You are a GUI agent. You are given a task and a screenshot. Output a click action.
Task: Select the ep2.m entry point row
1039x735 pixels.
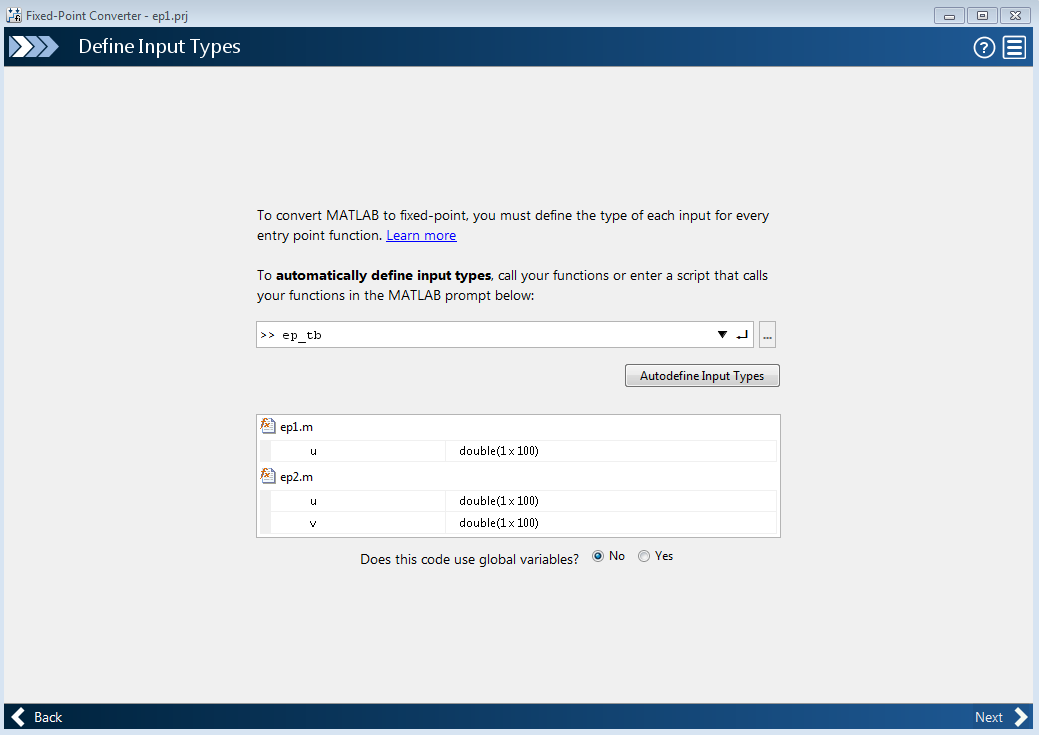point(297,477)
